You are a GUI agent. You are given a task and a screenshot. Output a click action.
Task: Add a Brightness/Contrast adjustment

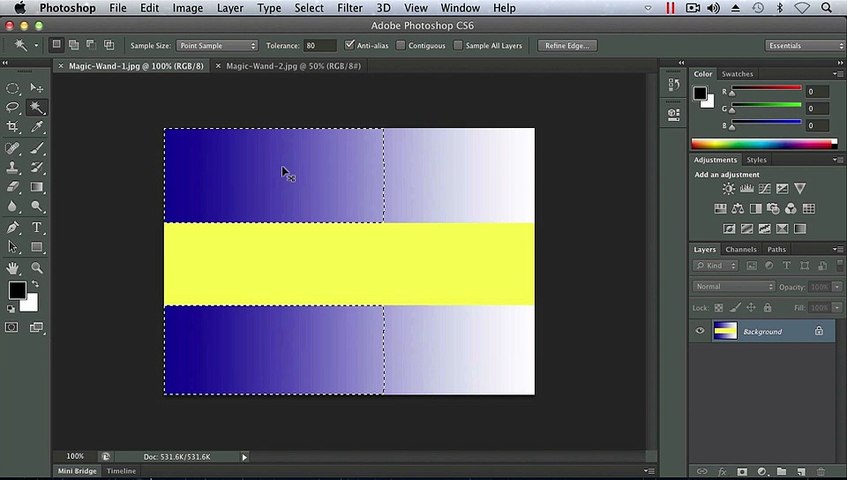click(x=728, y=189)
